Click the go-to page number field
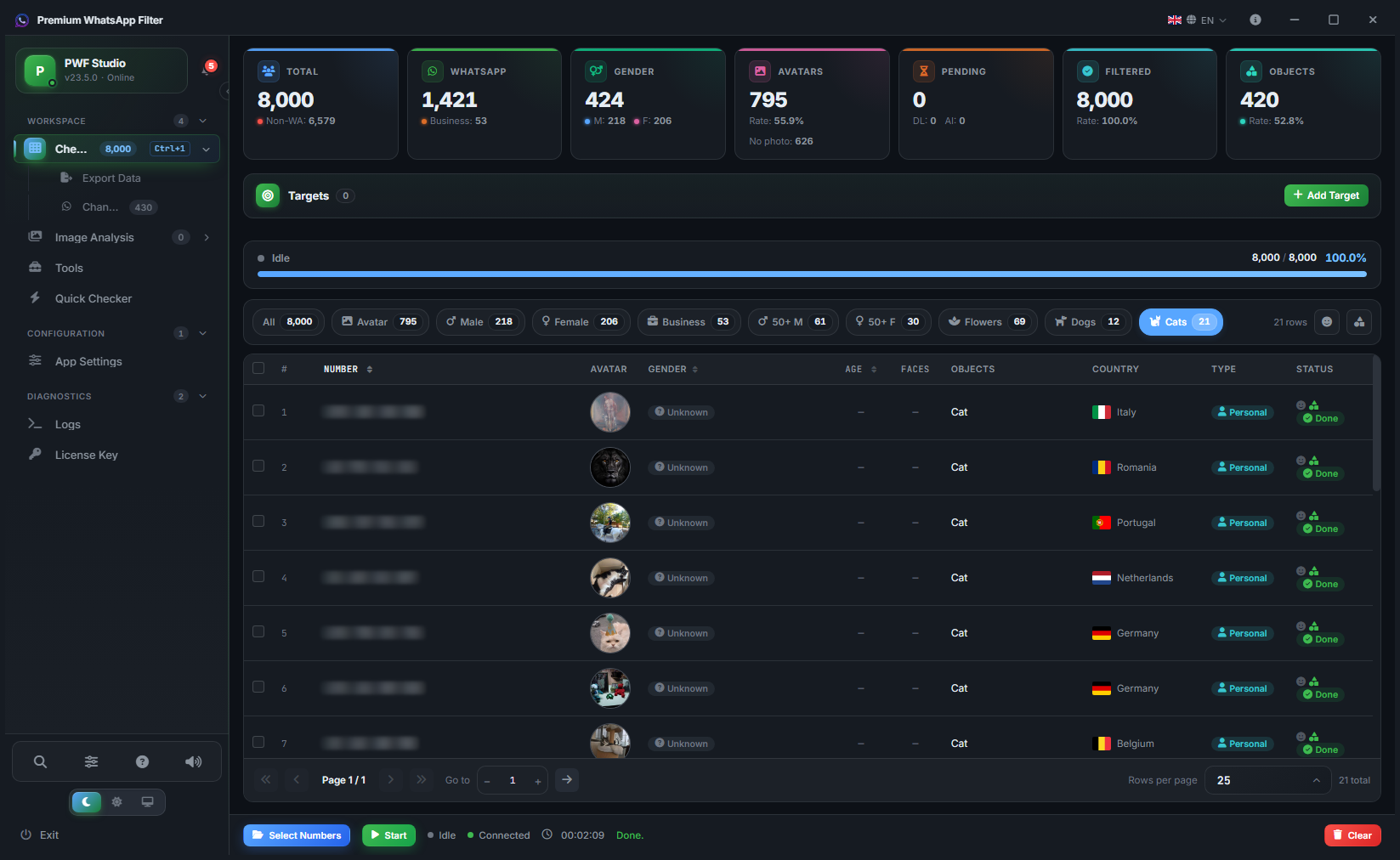The width and height of the screenshot is (1400, 860). [513, 780]
